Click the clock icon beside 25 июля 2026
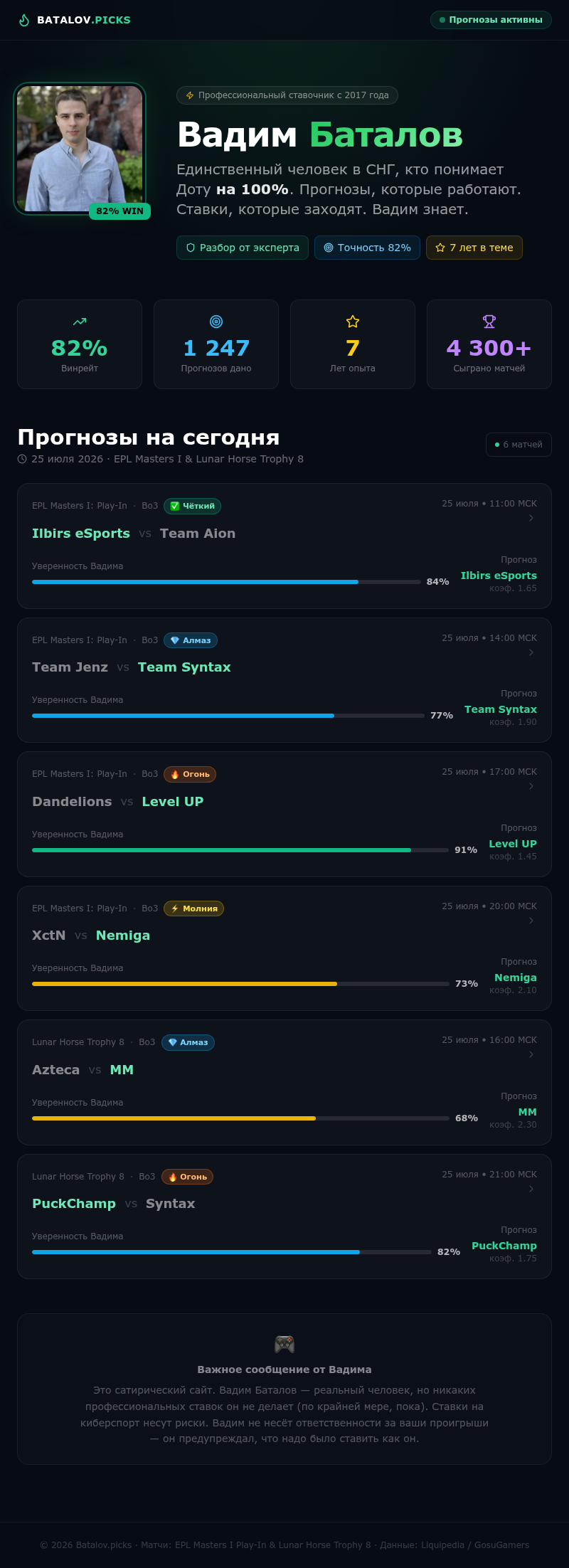The height and width of the screenshot is (1568, 569). 22,459
